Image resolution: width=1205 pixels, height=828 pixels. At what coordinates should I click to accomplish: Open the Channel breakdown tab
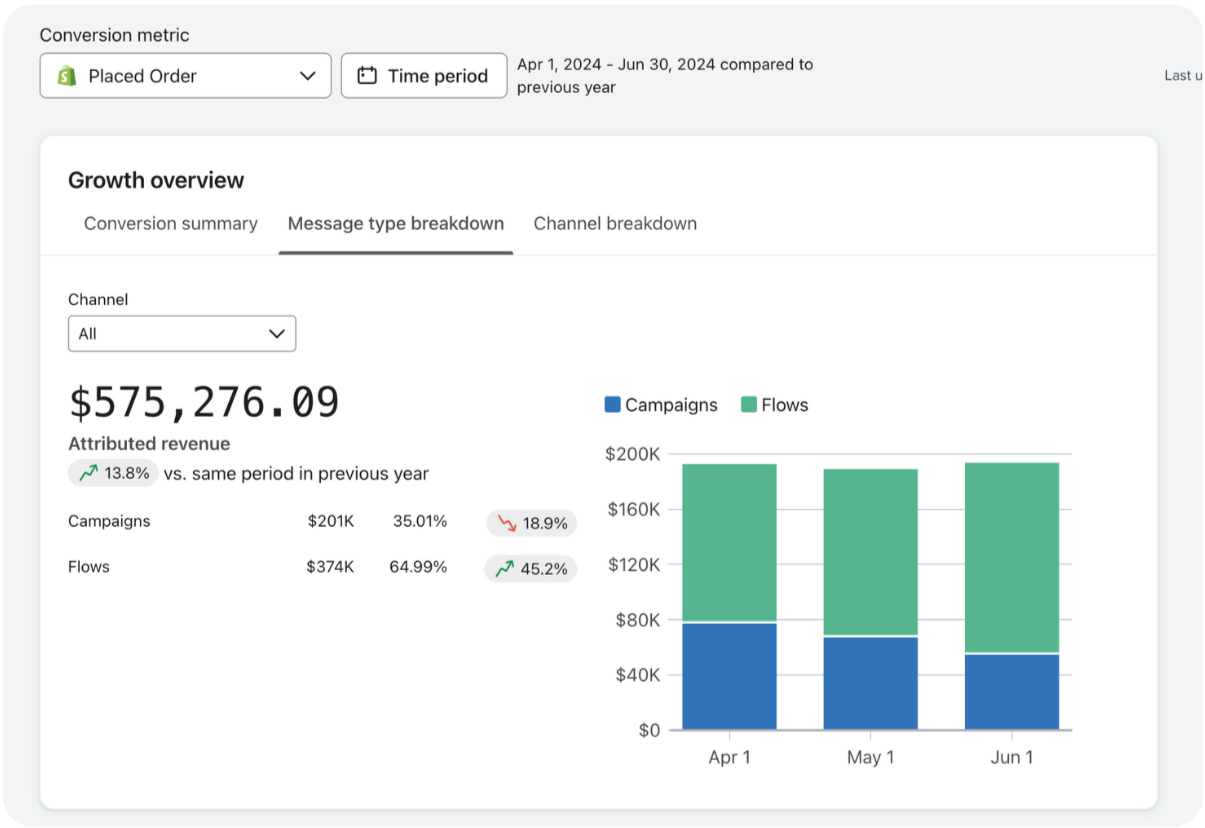(615, 224)
